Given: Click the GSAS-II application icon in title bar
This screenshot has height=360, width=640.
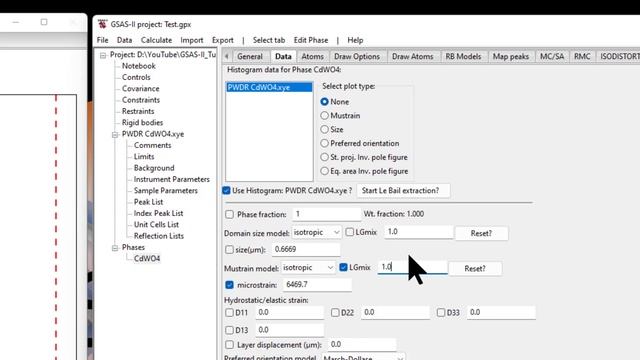Looking at the screenshot, I should tap(102, 24).
